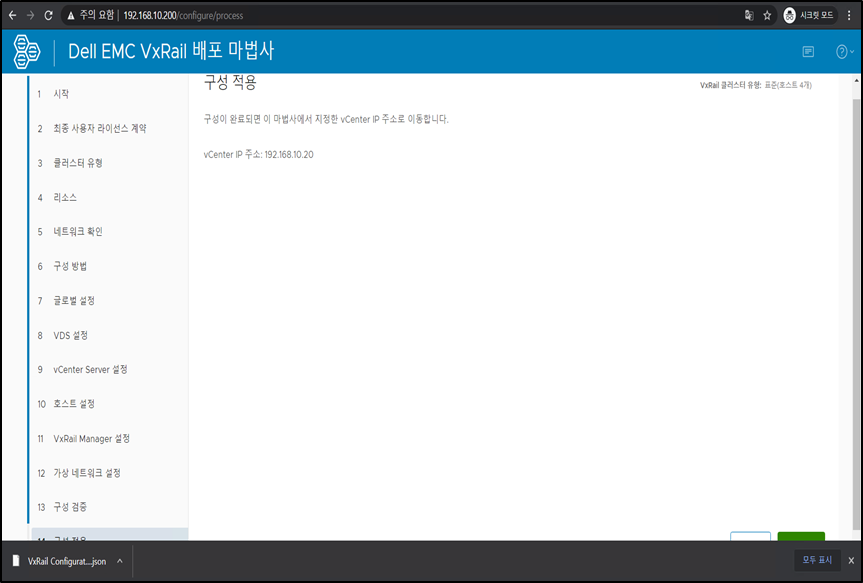Click the address bar URL 192.168.10.200/configure/process
This screenshot has height=583, width=863.
(x=183, y=15)
